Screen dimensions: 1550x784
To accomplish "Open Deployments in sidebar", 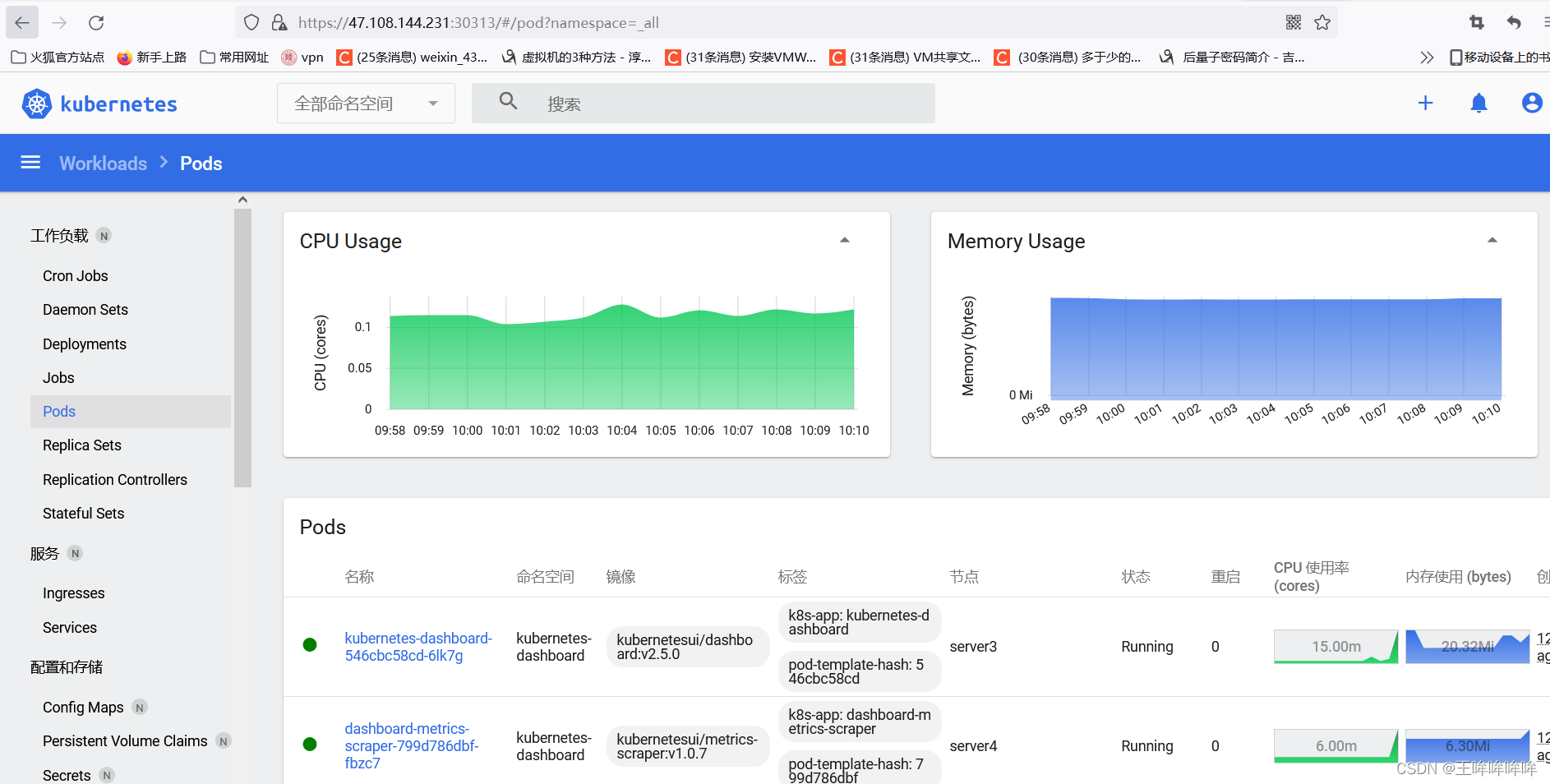I will coord(85,344).
